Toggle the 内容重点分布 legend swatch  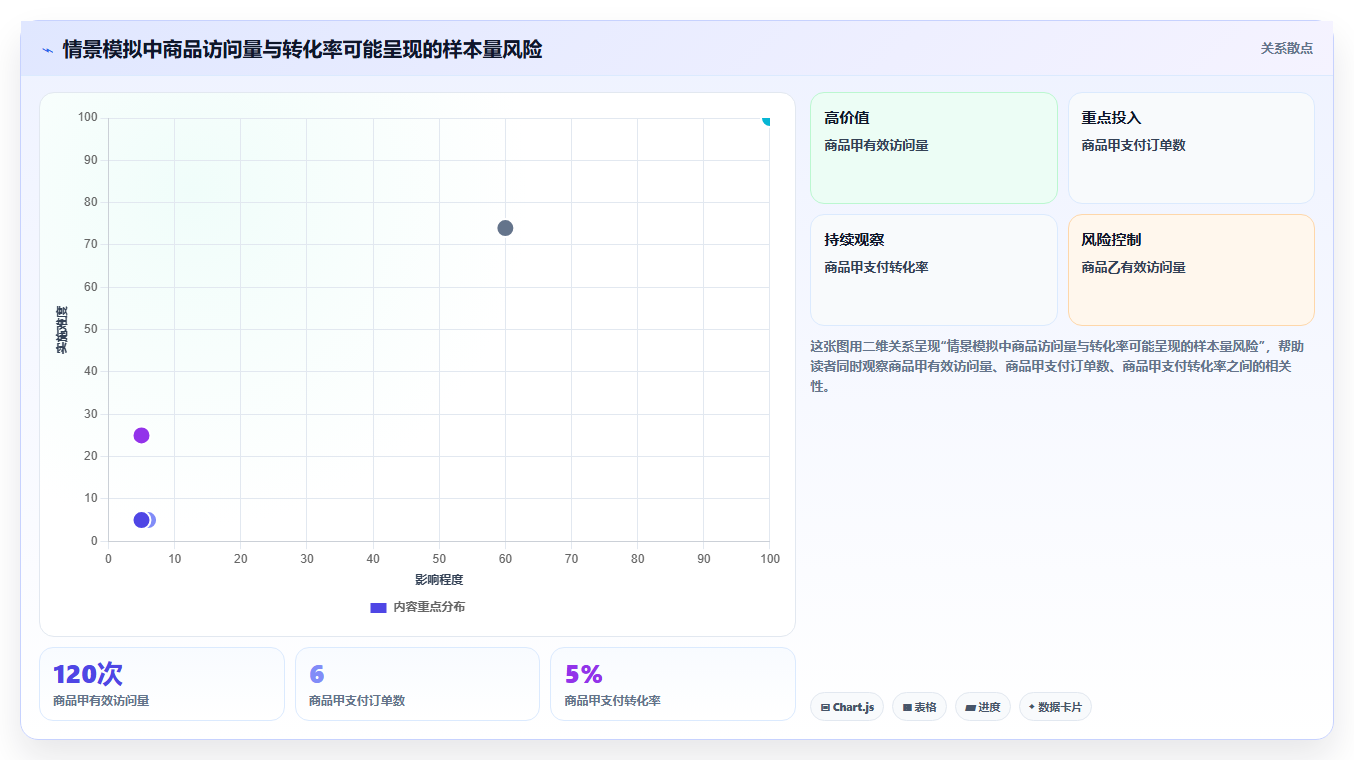[x=378, y=607]
